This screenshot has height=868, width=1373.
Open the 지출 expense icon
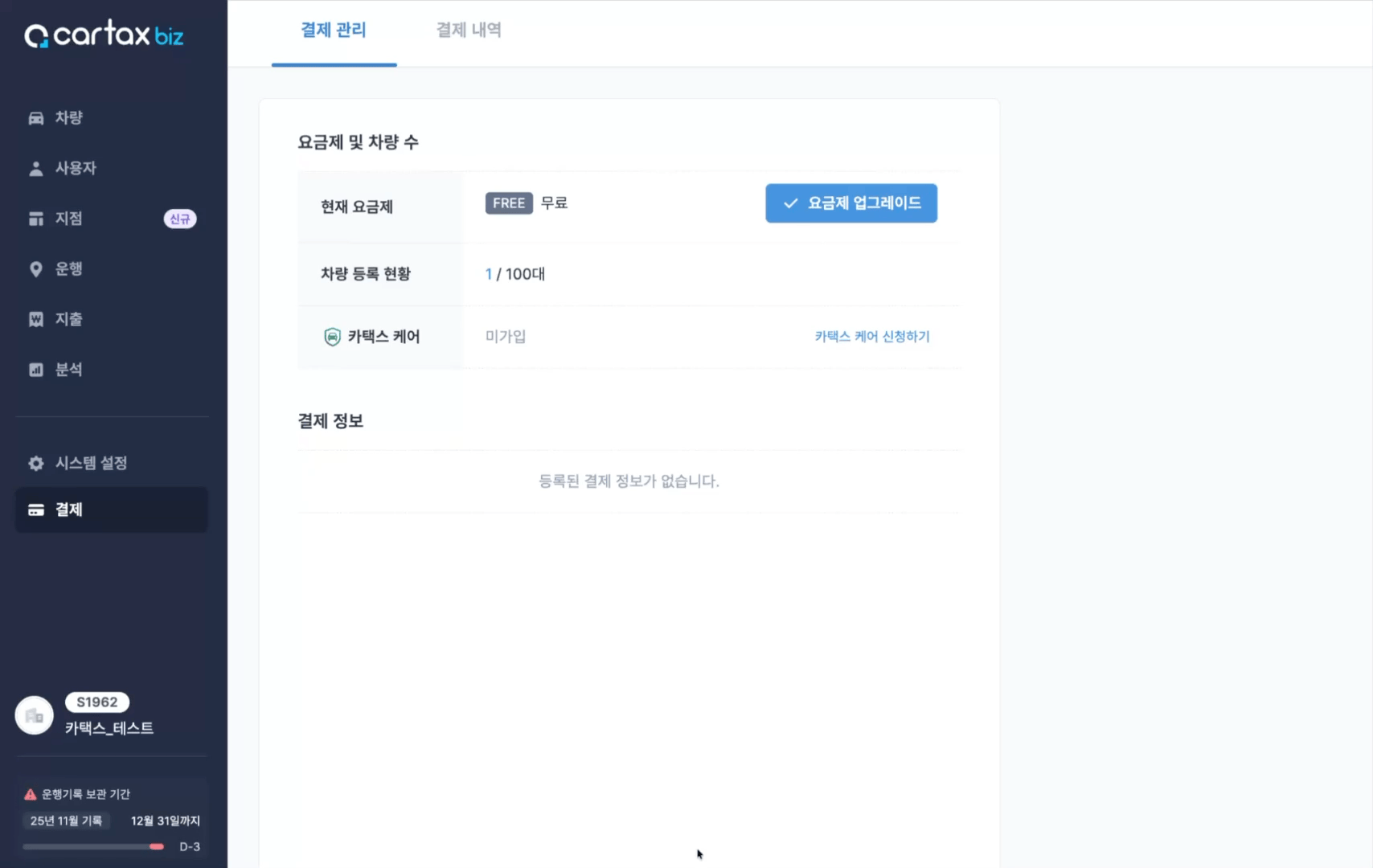tap(36, 319)
